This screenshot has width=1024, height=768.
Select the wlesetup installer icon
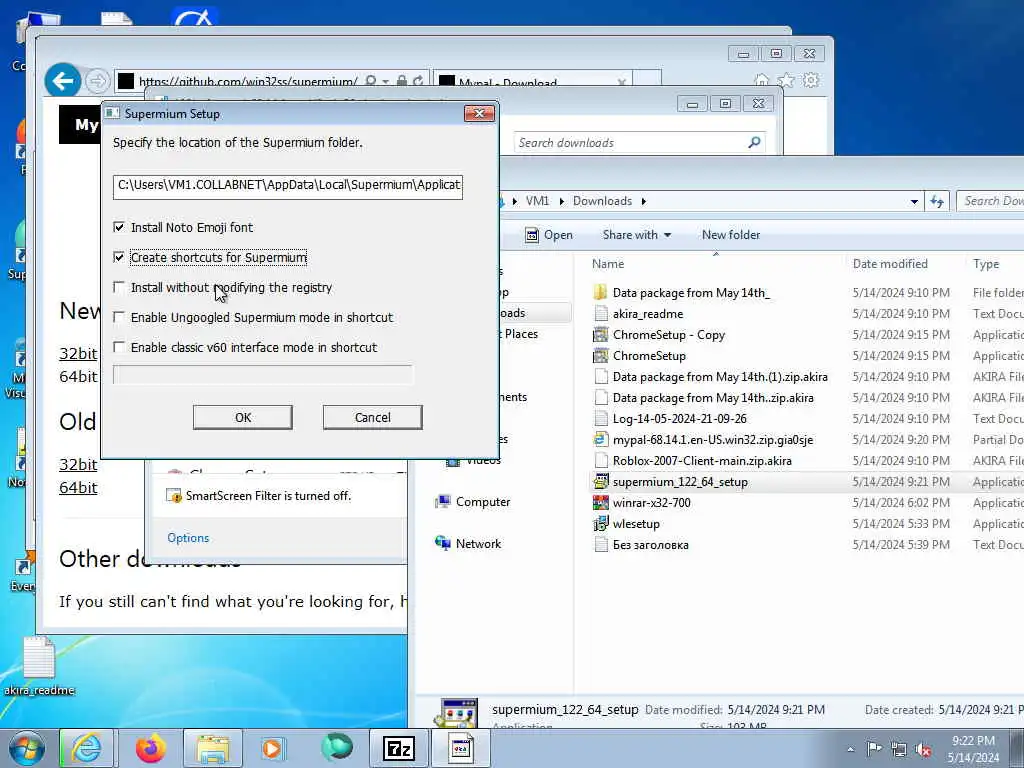600,524
